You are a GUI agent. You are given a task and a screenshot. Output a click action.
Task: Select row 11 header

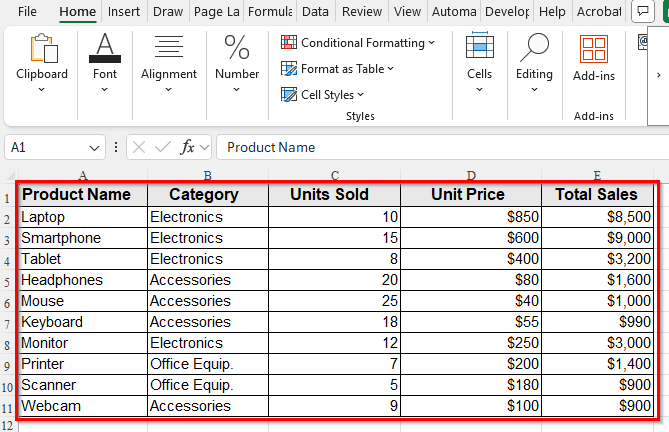click(7, 408)
